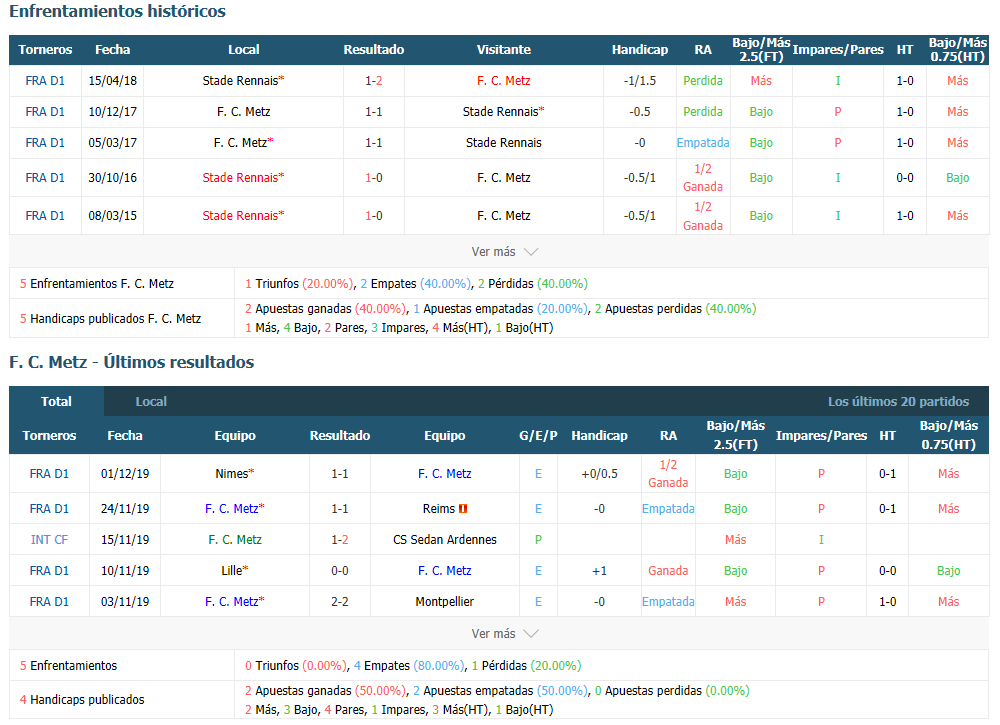Click handicap +0/0.5 in Nimes row
Screen dimensions: 1000x725
point(599,474)
